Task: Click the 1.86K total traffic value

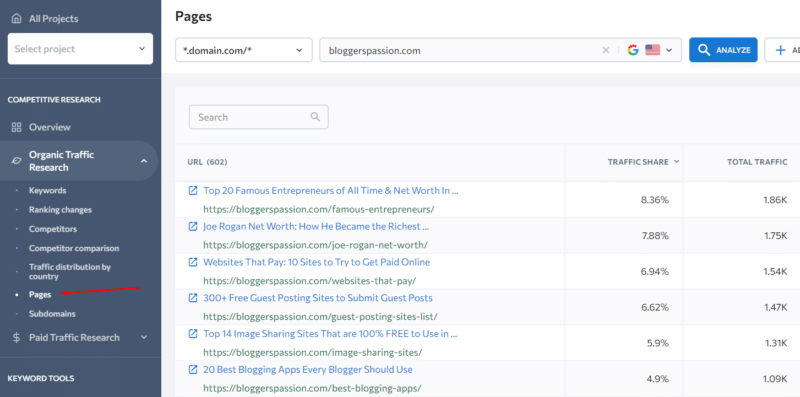Action: click(x=776, y=200)
